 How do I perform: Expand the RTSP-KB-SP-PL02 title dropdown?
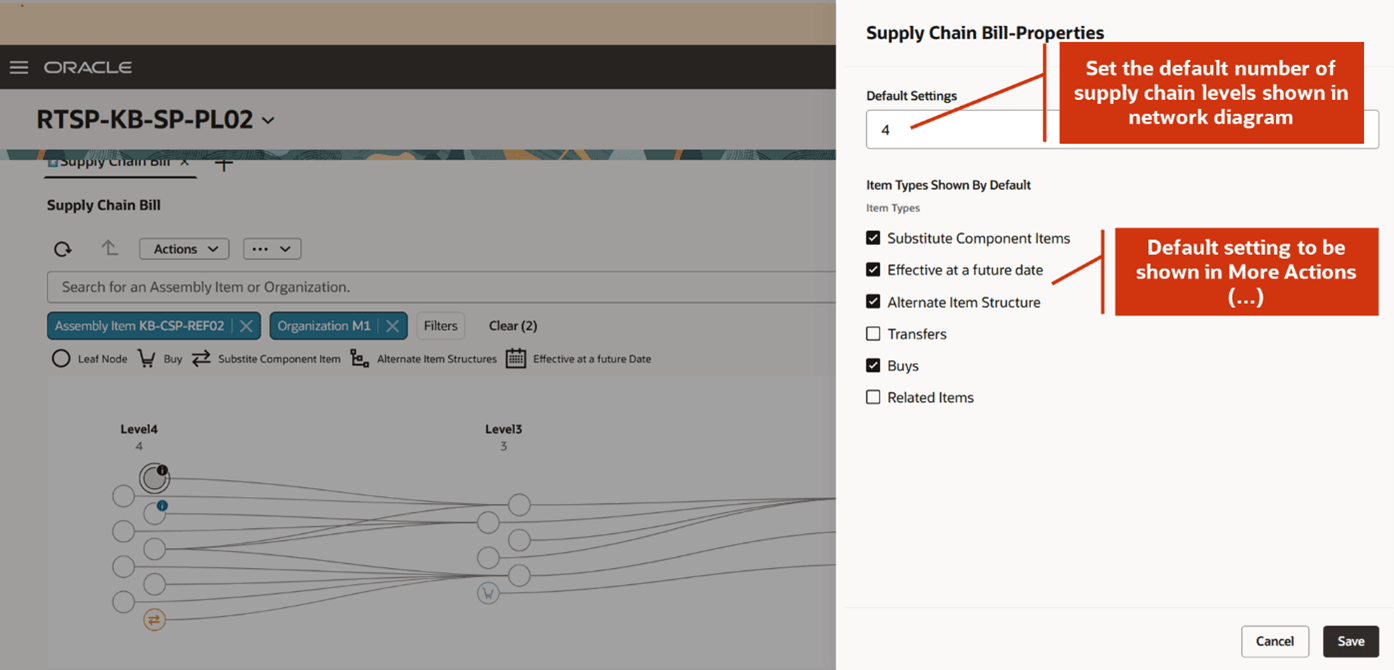coord(266,118)
